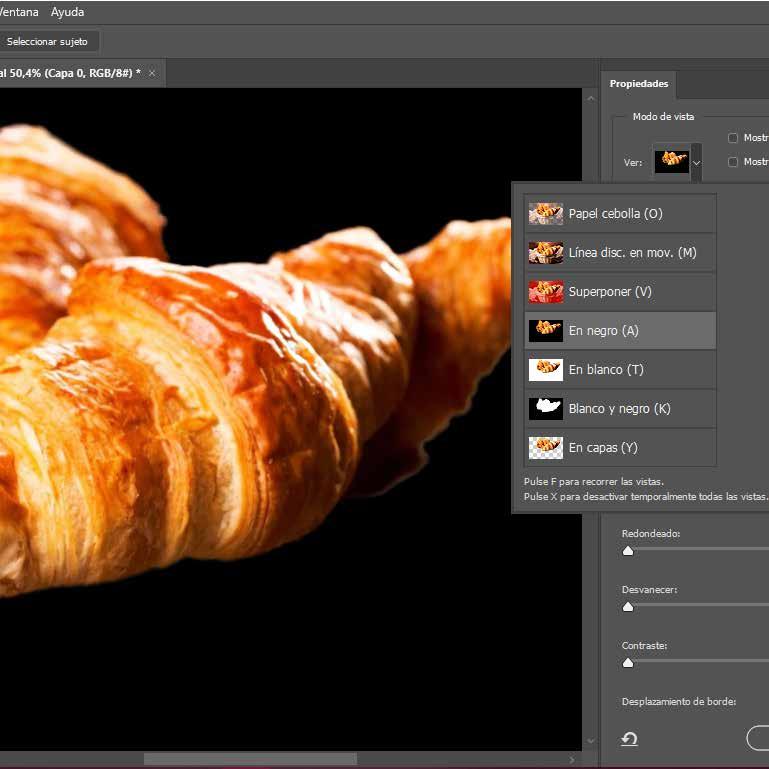Click the Desvanecer slider handle
769x769 pixels.
point(628,606)
